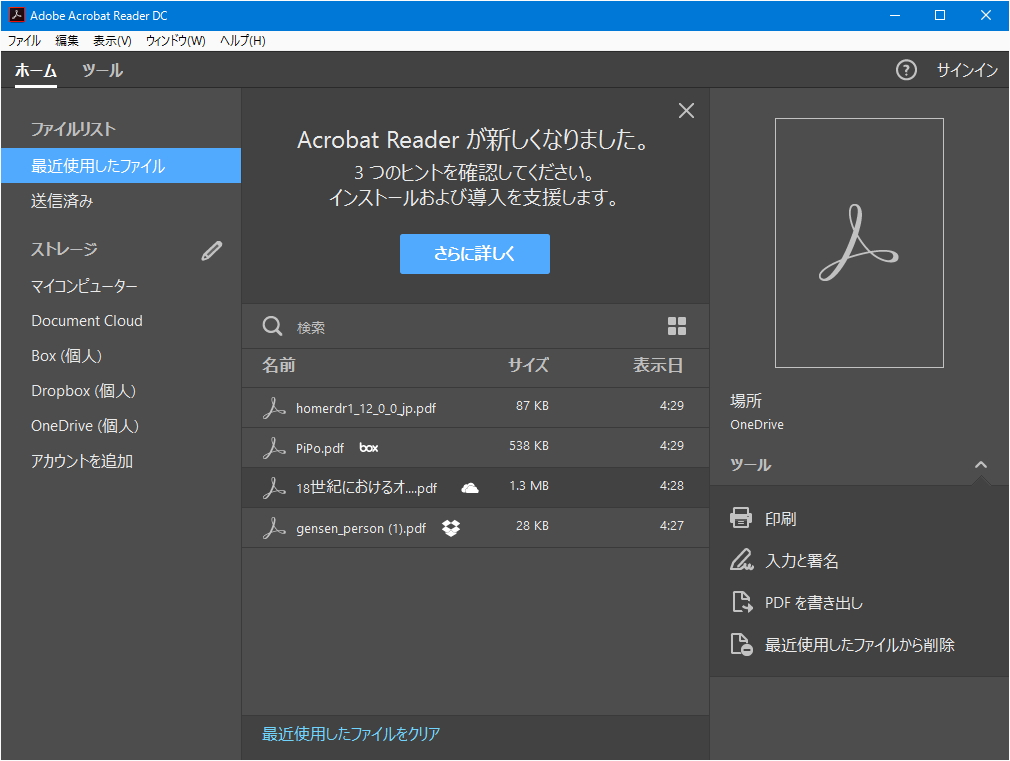The height and width of the screenshot is (761, 1010).
Task: Select the 名前 column to sort files
Action: (278, 366)
